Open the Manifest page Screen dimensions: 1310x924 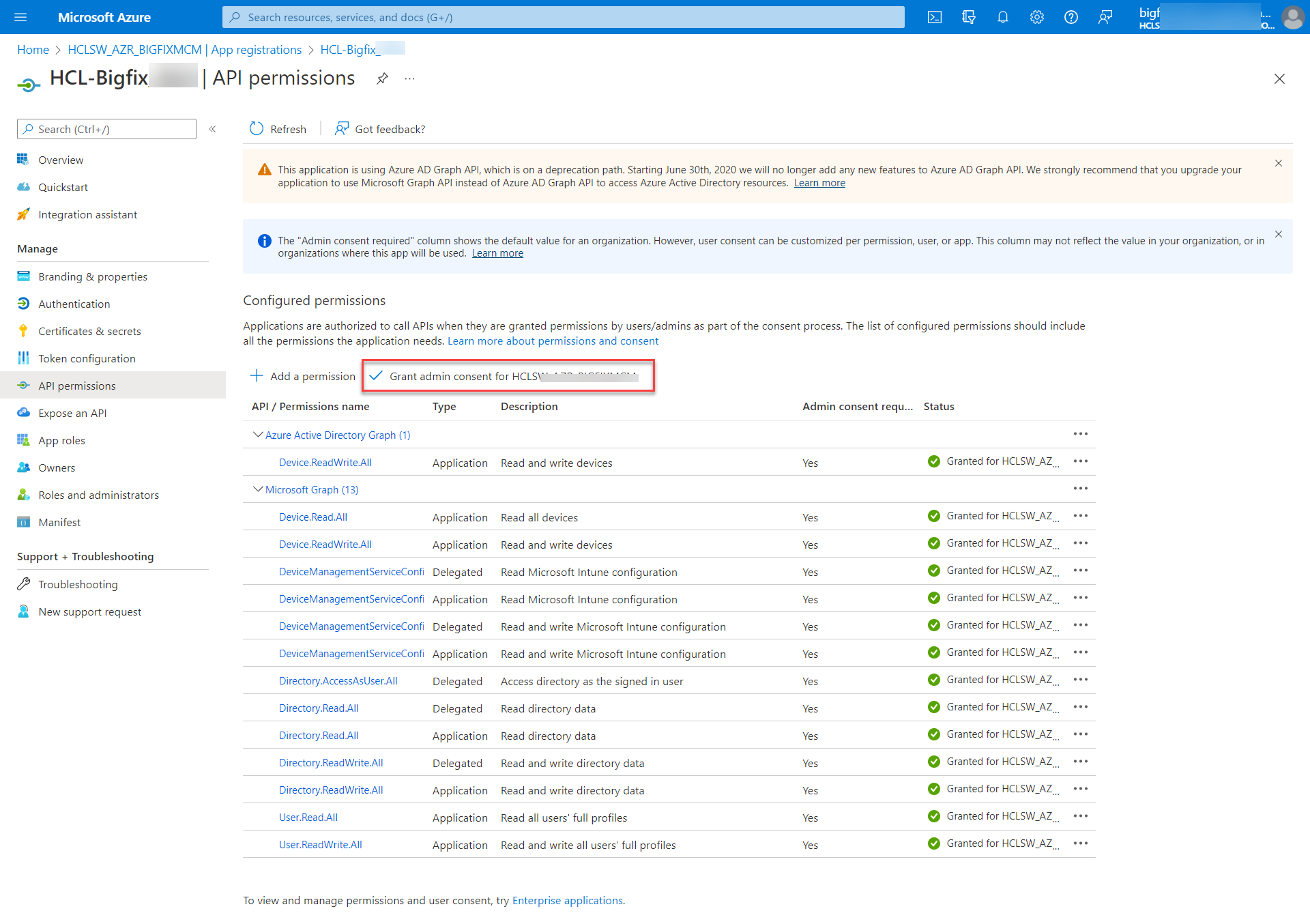coord(59,522)
